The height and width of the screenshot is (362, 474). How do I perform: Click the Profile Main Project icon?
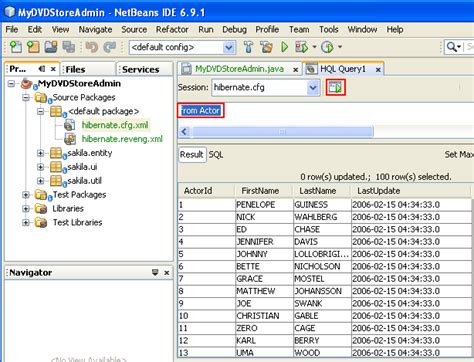pos(327,47)
